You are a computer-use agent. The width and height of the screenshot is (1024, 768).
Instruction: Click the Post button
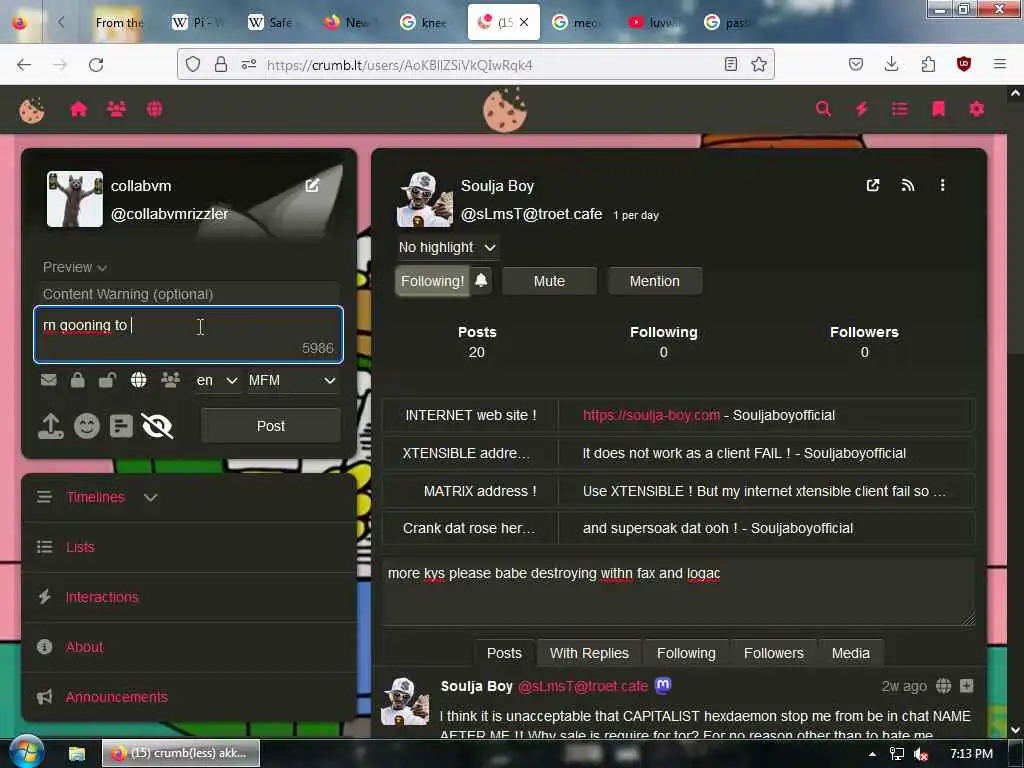(x=270, y=426)
